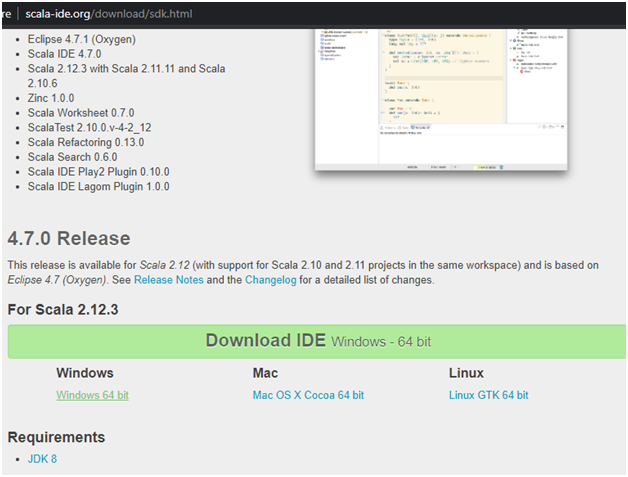Click the 'Scala IDE Play2 Plugin 0.10.0' item
The height and width of the screenshot is (477, 628).
(99, 172)
